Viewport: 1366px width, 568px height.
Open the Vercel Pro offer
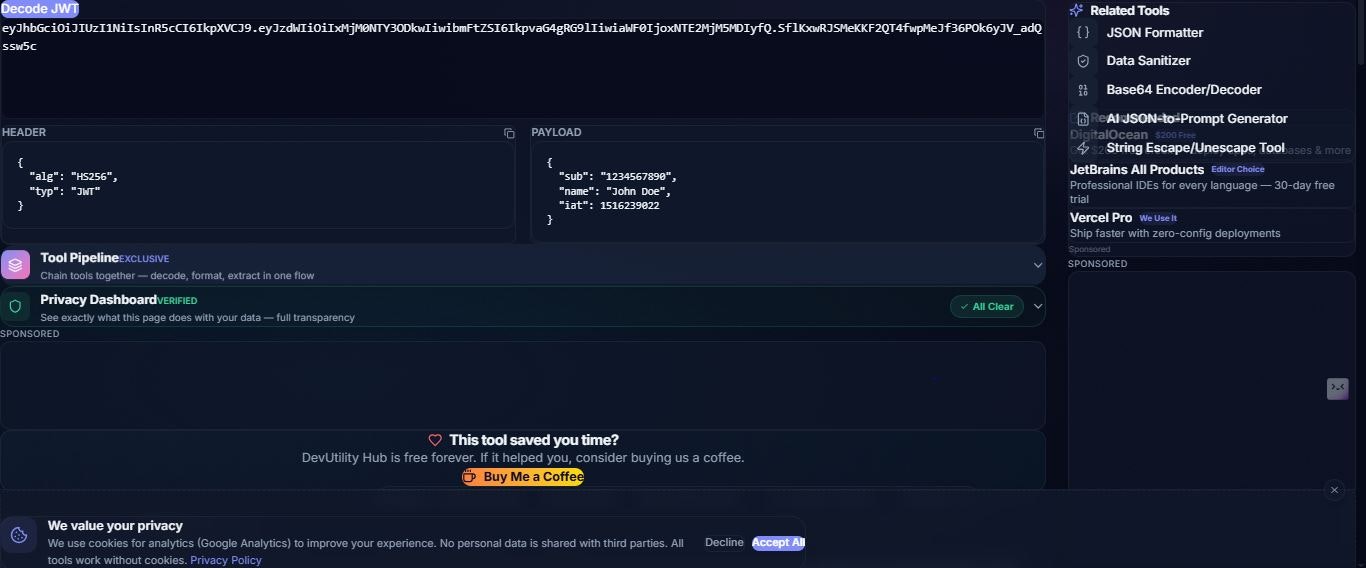[x=1211, y=225]
